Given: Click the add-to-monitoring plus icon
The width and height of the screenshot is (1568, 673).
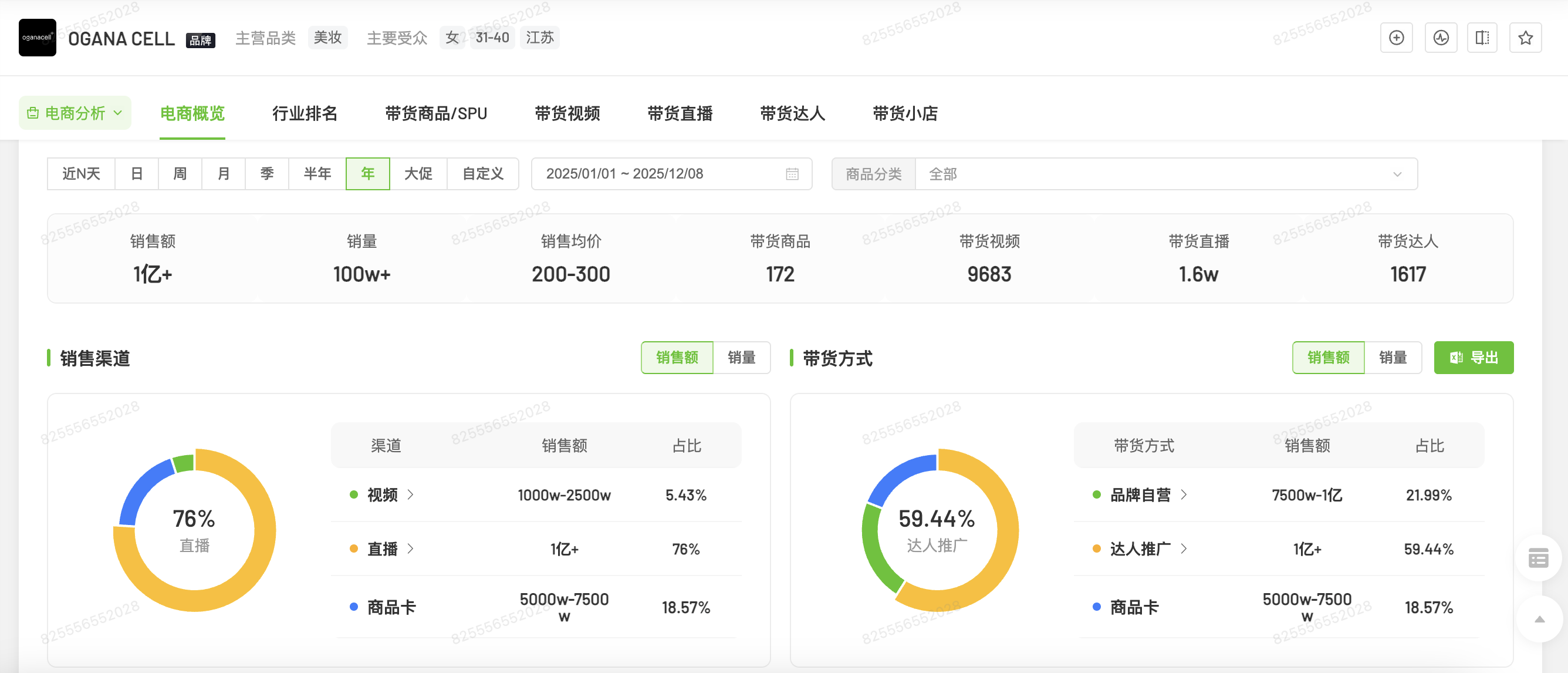Looking at the screenshot, I should pyautogui.click(x=1396, y=38).
